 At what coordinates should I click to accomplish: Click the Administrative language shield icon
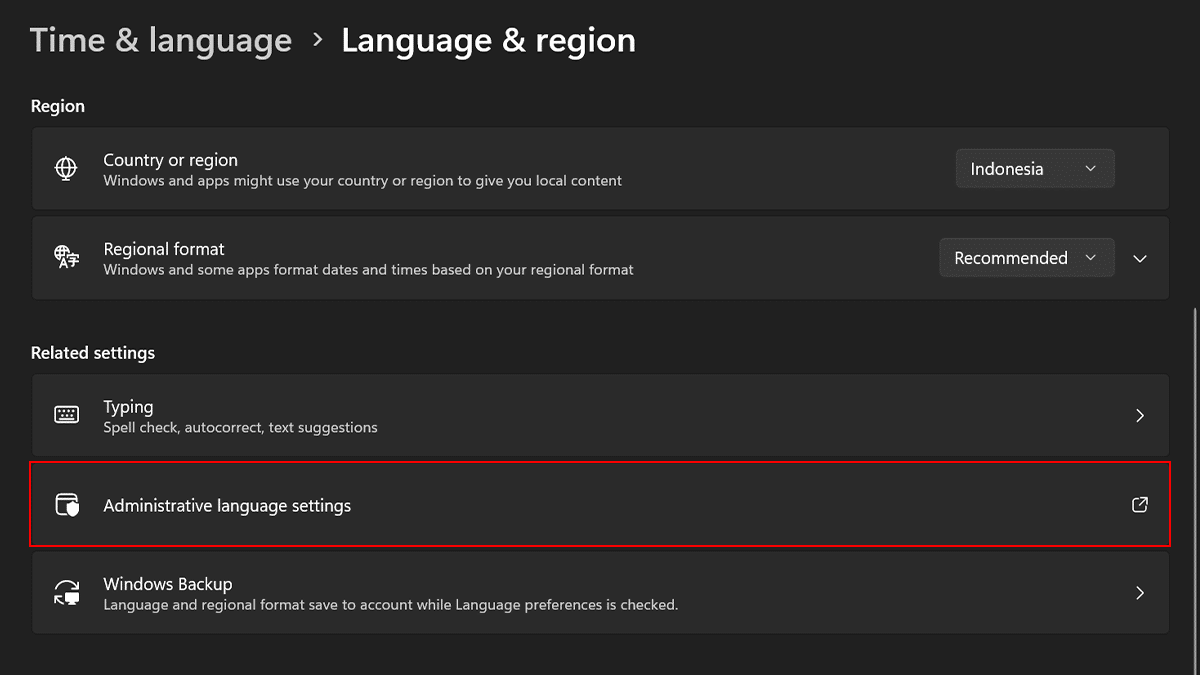pos(66,505)
